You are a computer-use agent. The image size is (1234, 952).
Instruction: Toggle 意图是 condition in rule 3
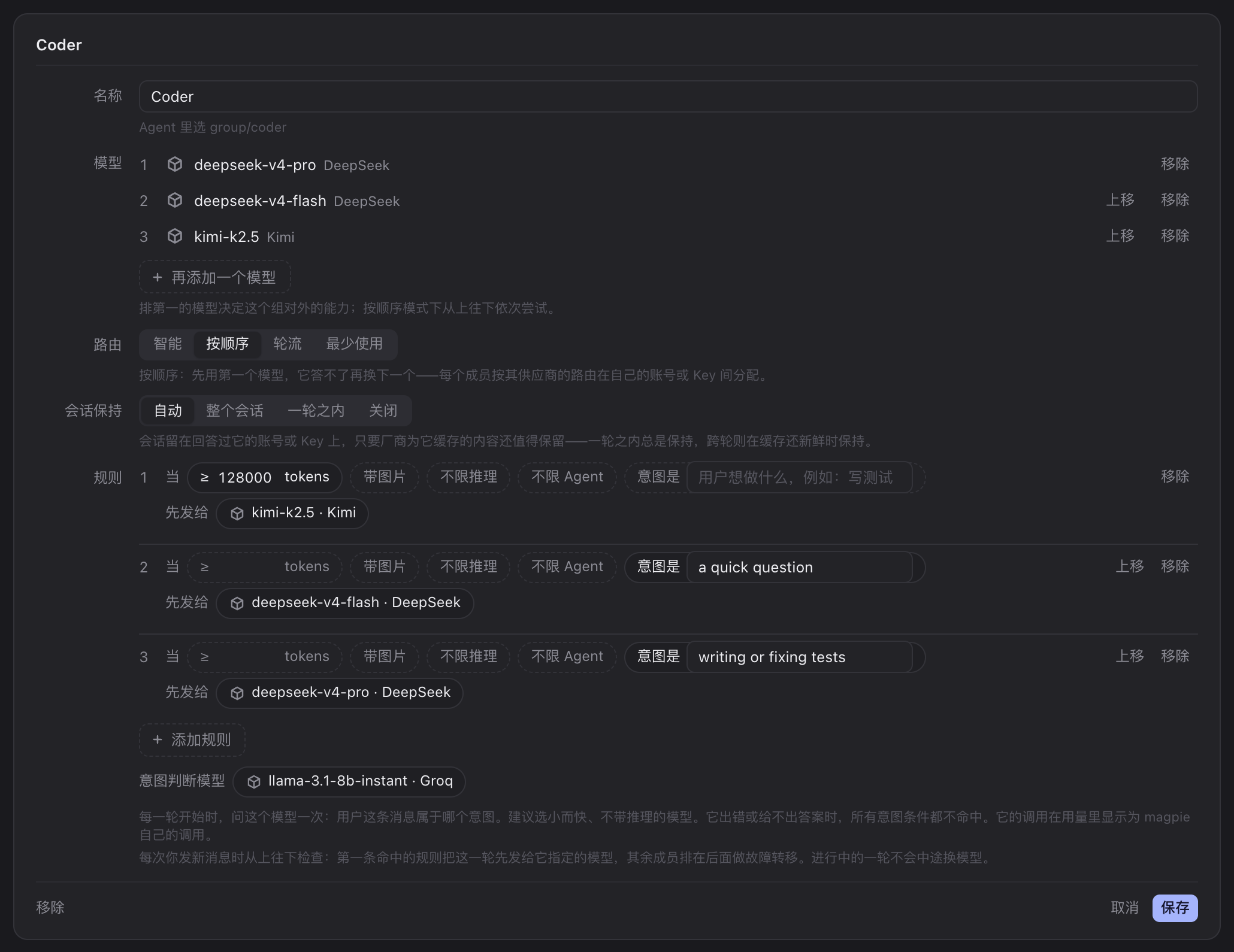pos(658,657)
